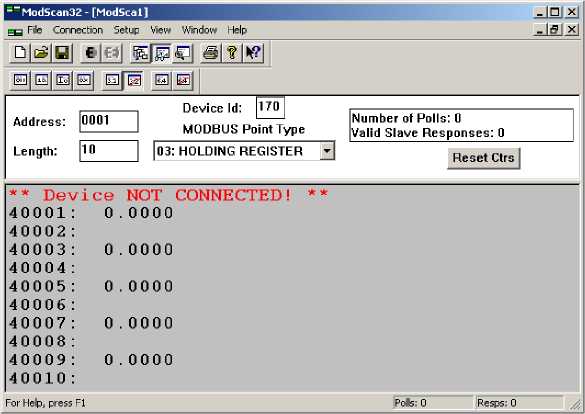Click the 'MODBUS Point Type' label
The height and width of the screenshot is (414, 585).
click(244, 129)
